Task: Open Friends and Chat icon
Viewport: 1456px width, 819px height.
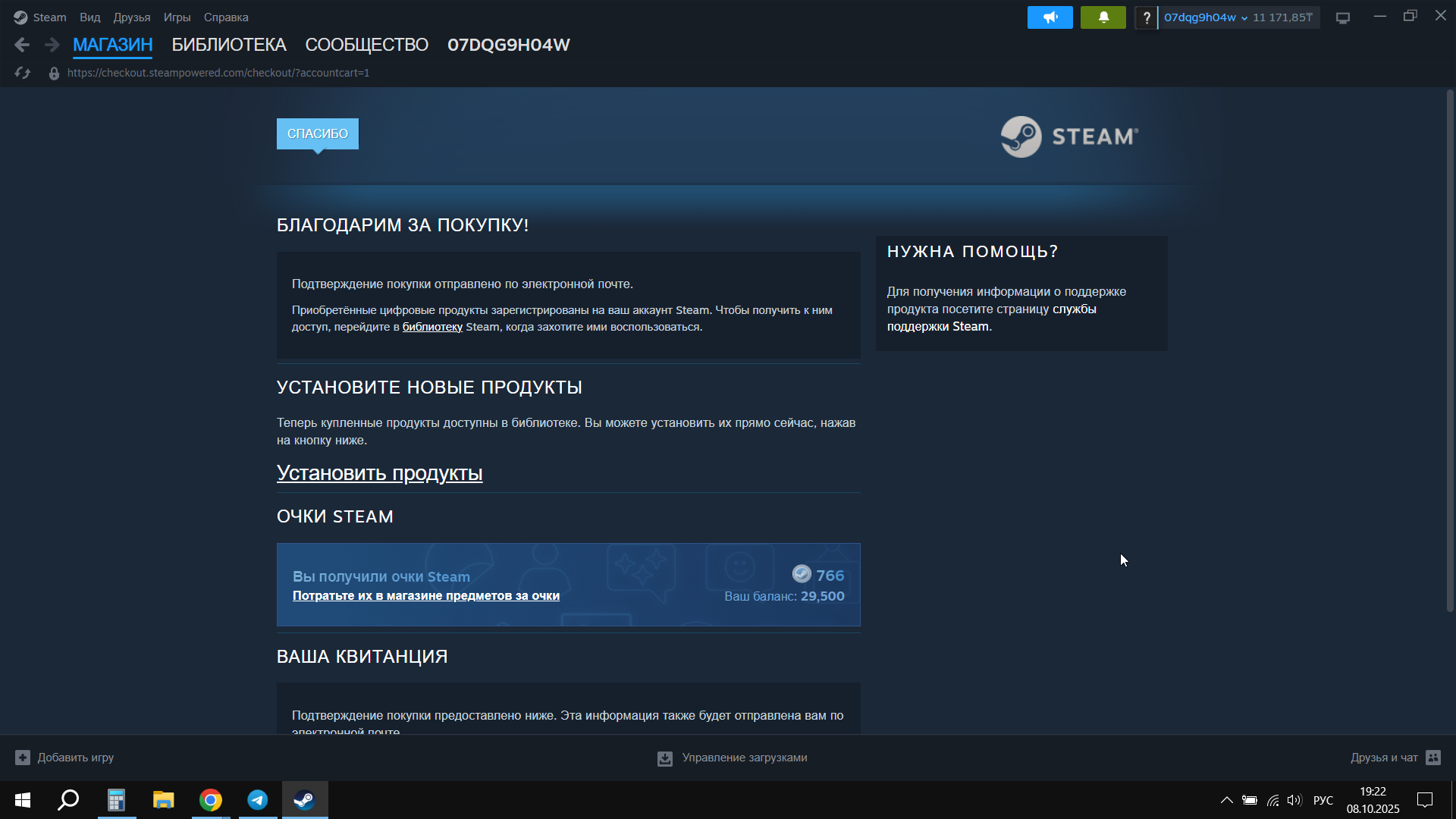Action: tap(1432, 758)
